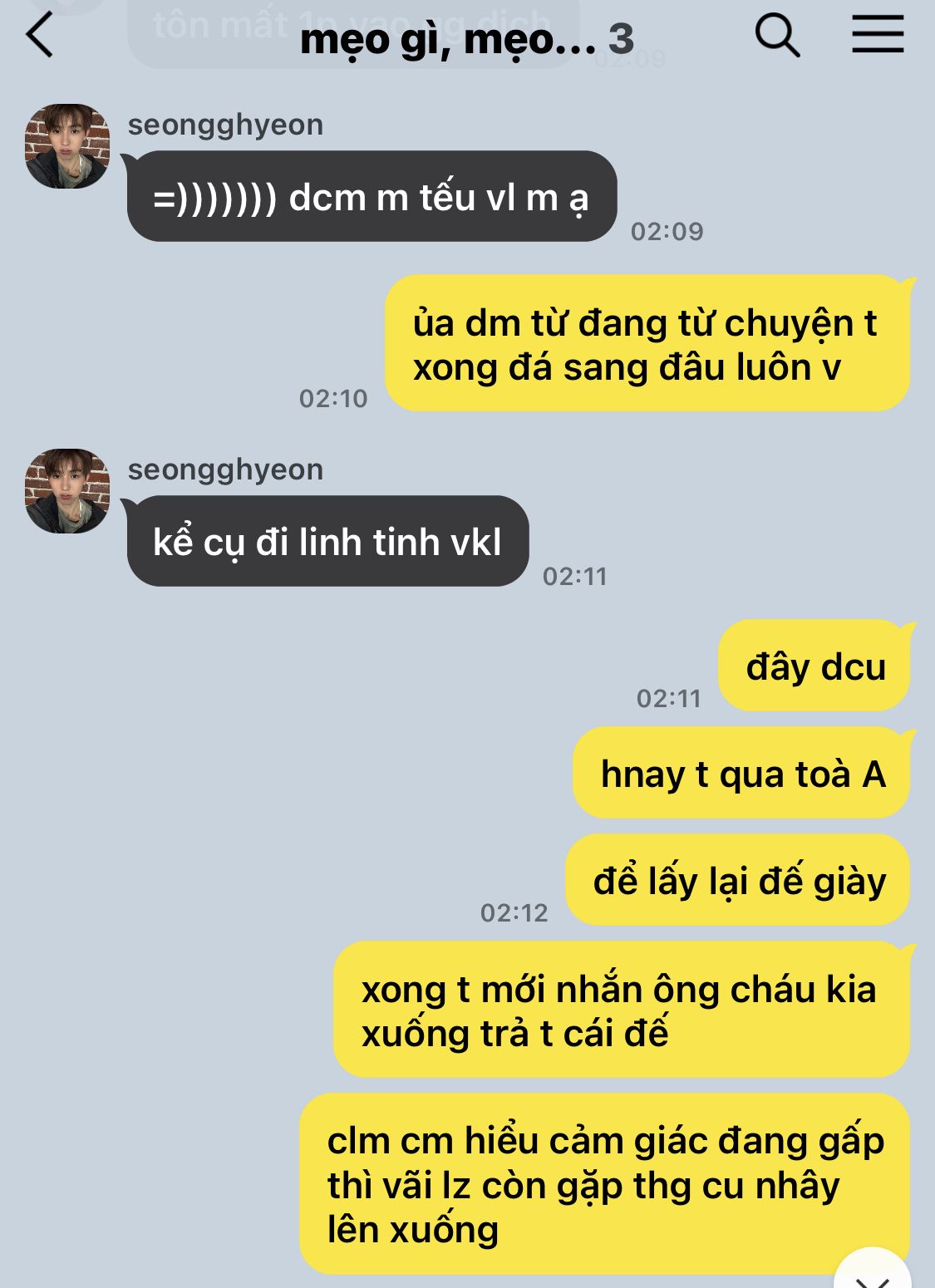Open the hamburger menu icon

pyautogui.click(x=878, y=35)
